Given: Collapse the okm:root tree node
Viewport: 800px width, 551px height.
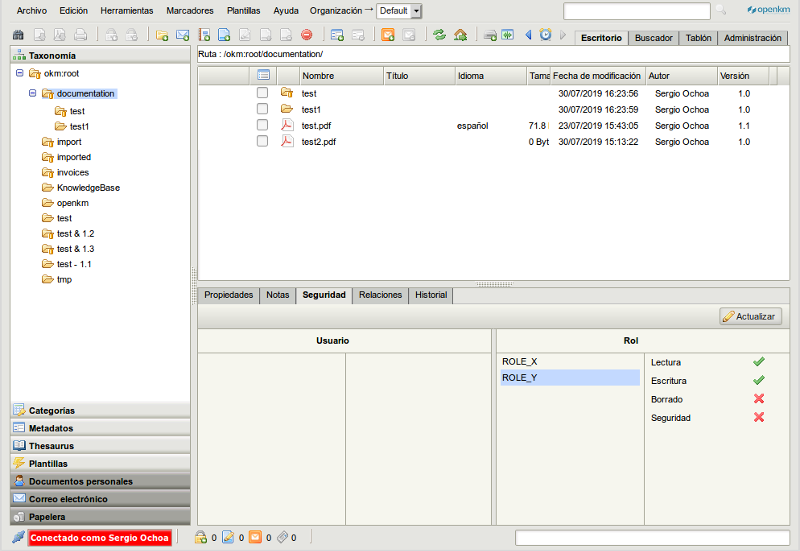Looking at the screenshot, I should 20,73.
